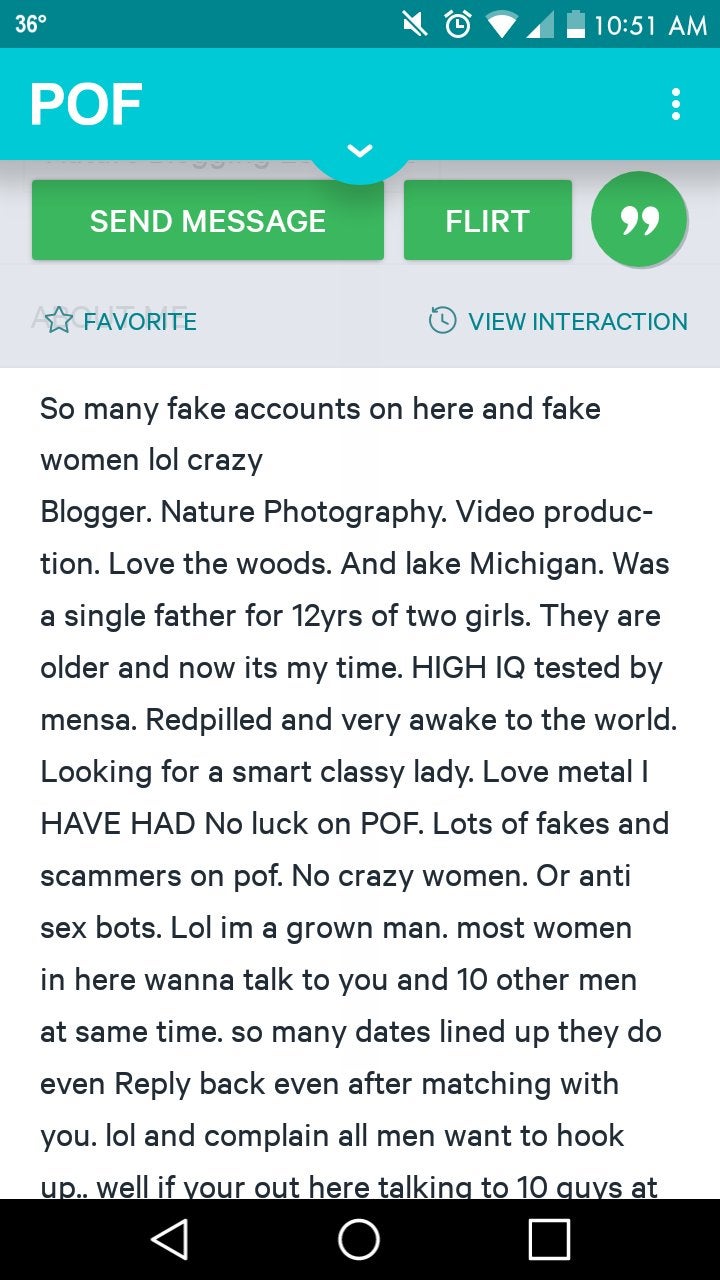Tap the alarm clock status icon
Image resolution: width=720 pixels, height=1280 pixels.
pos(458,24)
